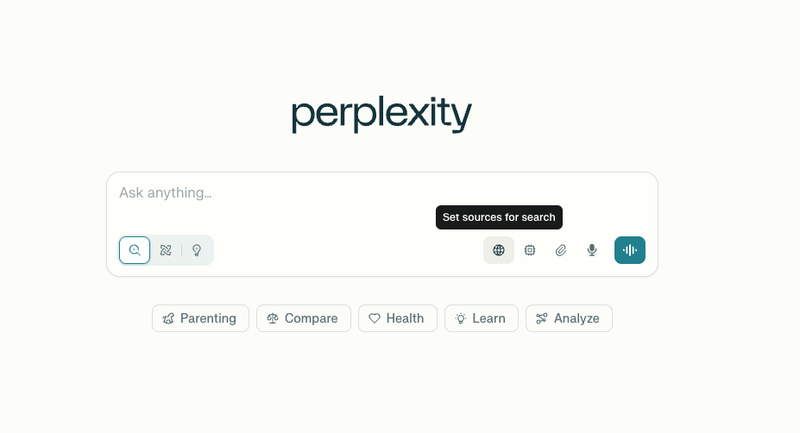Click the rocking horse icon on Parenting
Viewport: 800px width, 433px height.
(168, 319)
